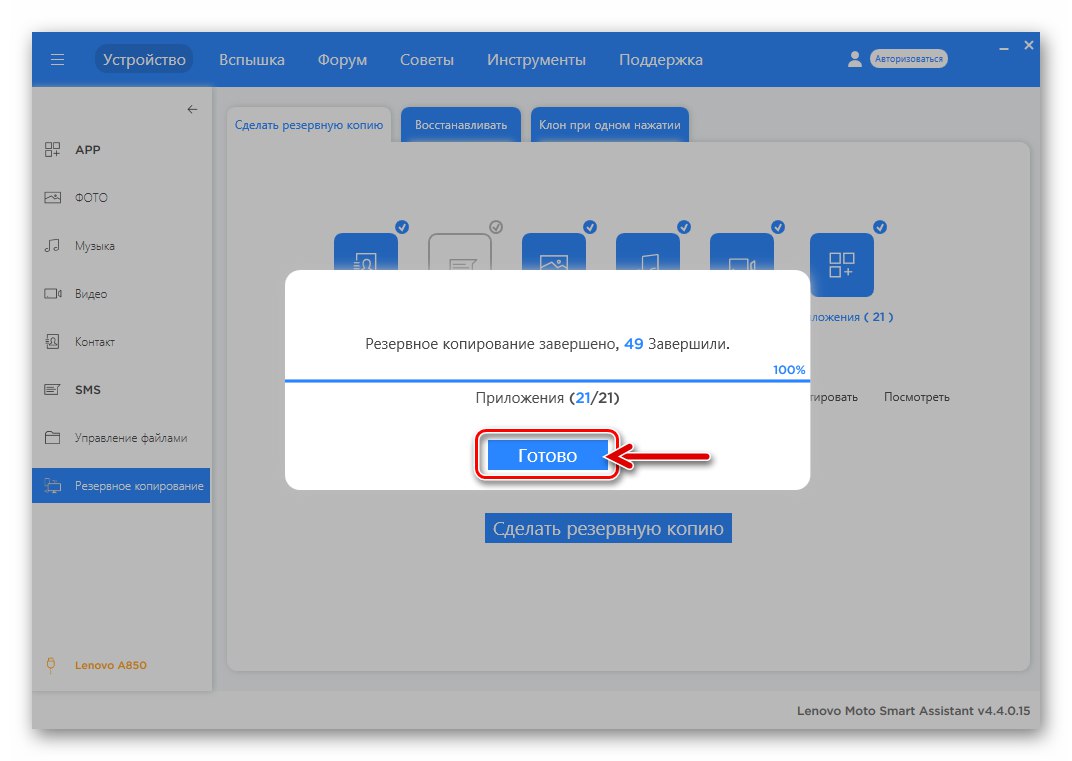Uncheck the contacts backup checkmark
Viewport: 1072px width, 761px height.
pyautogui.click(x=402, y=227)
